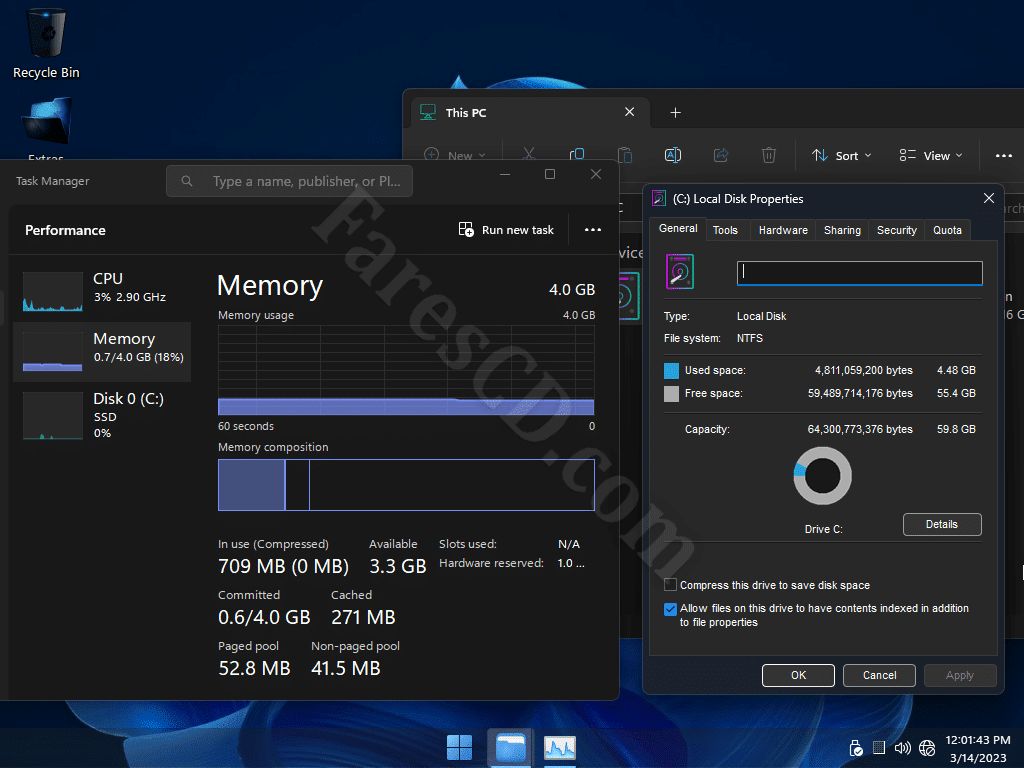Click the 59.8 GB Capacity value
This screenshot has height=768, width=1024.
[956, 429]
